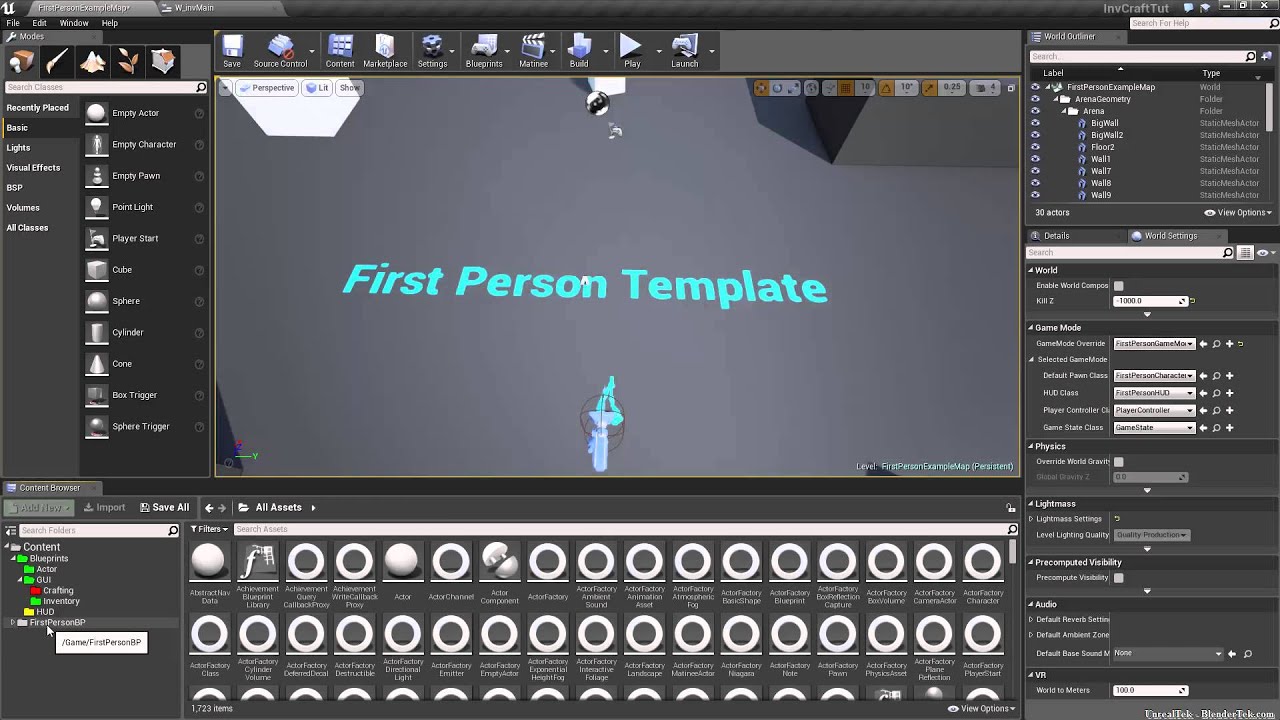Select Geometry Editing mode icon
The width and height of the screenshot is (1280, 720).
pyautogui.click(x=164, y=62)
